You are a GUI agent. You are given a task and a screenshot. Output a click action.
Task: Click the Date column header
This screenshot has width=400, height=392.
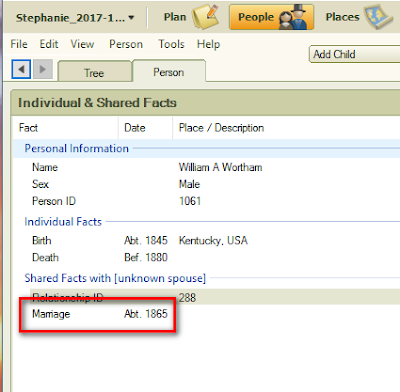pyautogui.click(x=145, y=128)
